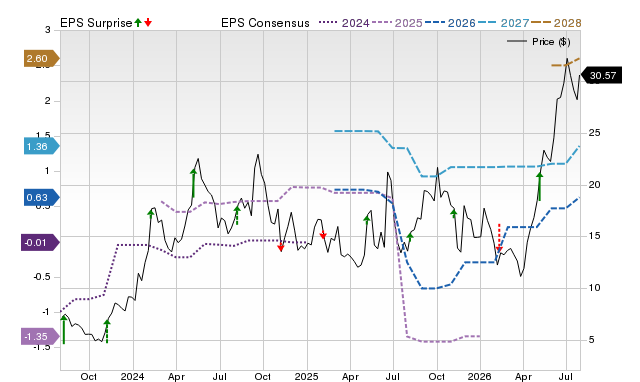
Task: Click the 25 label on the price axis
Action: point(594,133)
